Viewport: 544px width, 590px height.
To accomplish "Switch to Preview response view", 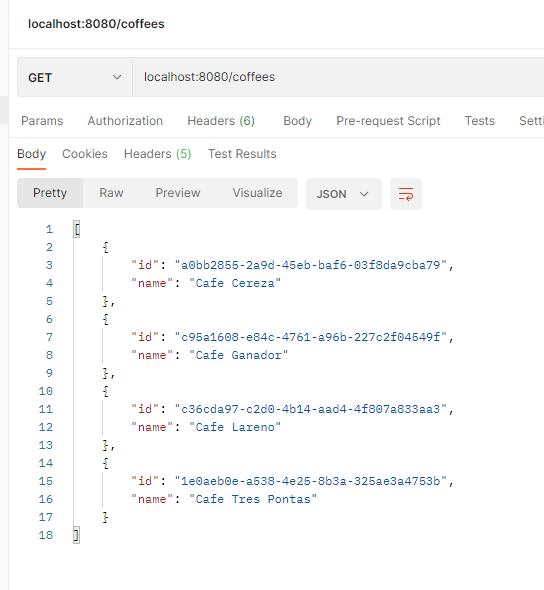I will pos(178,193).
